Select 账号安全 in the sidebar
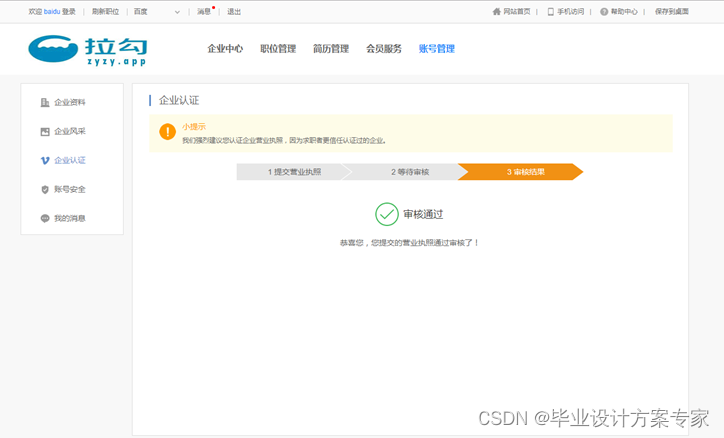The width and height of the screenshot is (724, 438). (x=70, y=189)
